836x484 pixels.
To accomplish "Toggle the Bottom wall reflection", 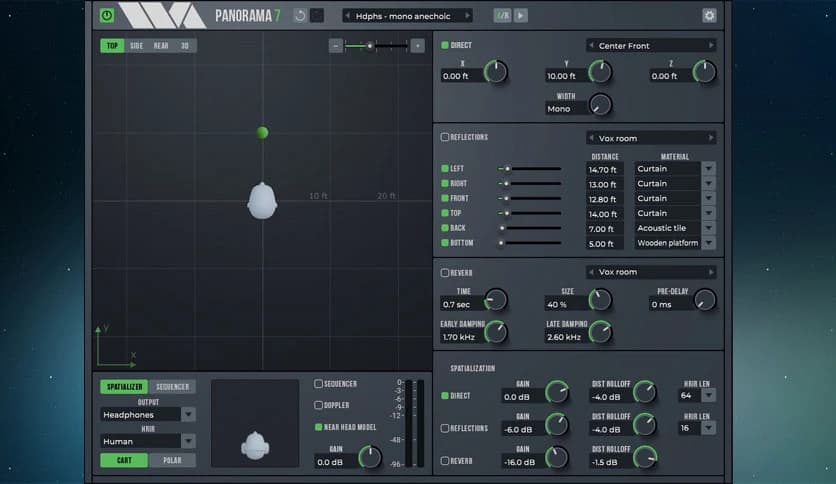I will 445,243.
